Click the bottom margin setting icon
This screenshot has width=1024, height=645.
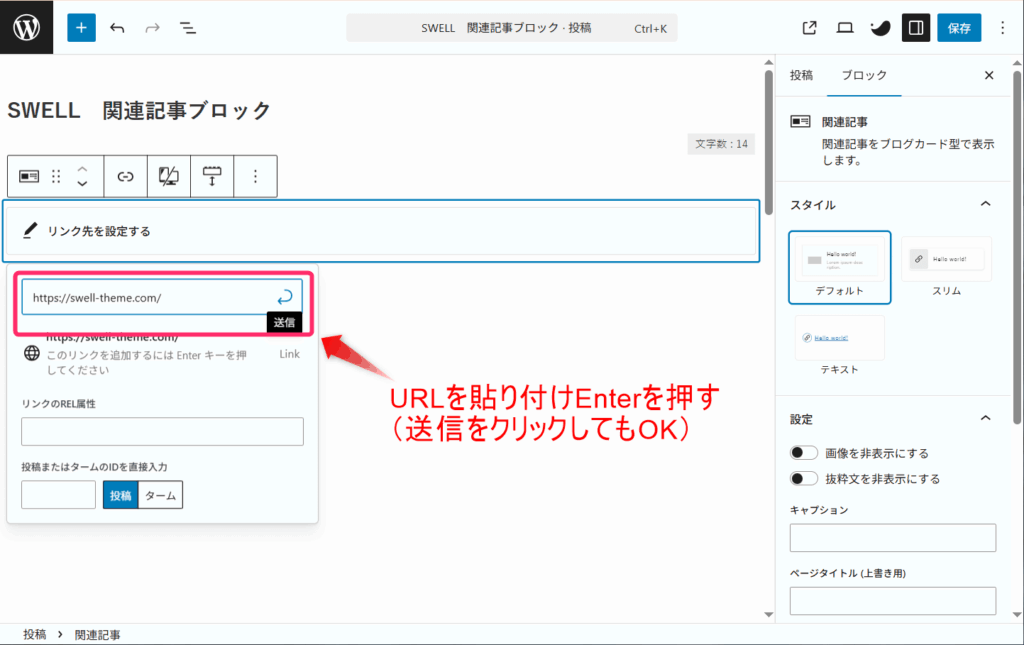(x=212, y=176)
